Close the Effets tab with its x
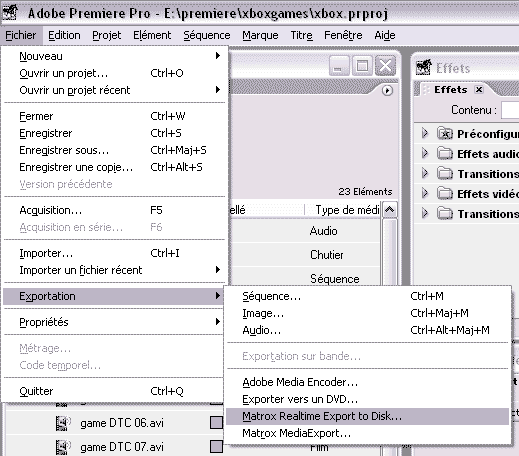The height and width of the screenshot is (456, 519). click(479, 90)
